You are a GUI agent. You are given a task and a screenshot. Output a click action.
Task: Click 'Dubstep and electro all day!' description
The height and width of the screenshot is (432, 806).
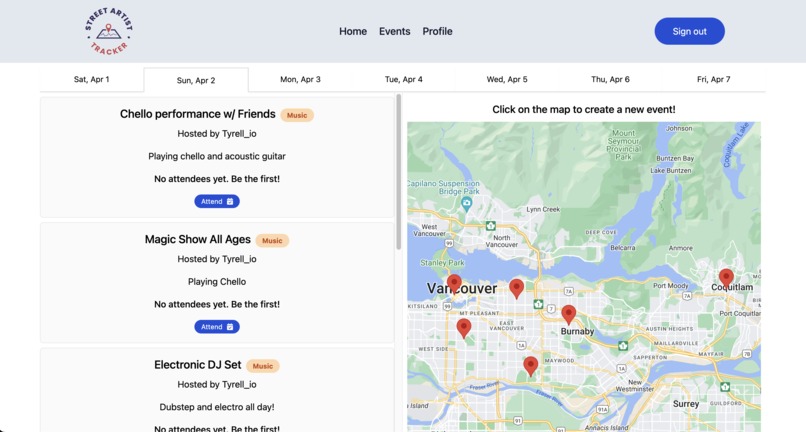point(217,407)
